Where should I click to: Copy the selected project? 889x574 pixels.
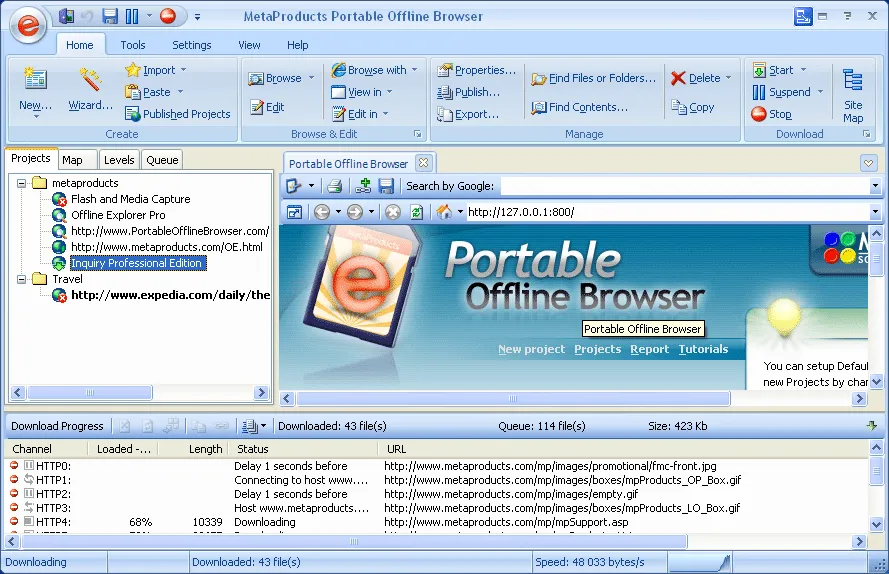point(693,107)
